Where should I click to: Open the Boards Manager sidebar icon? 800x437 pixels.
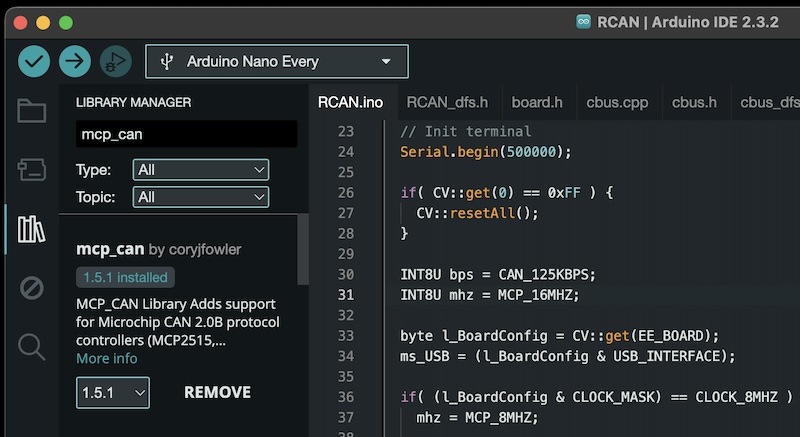tap(31, 170)
